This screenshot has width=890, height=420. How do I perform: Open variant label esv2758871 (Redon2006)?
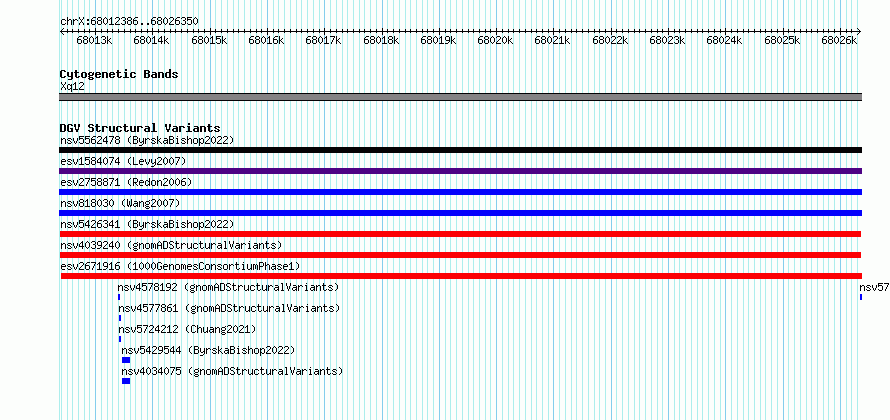click(126, 182)
